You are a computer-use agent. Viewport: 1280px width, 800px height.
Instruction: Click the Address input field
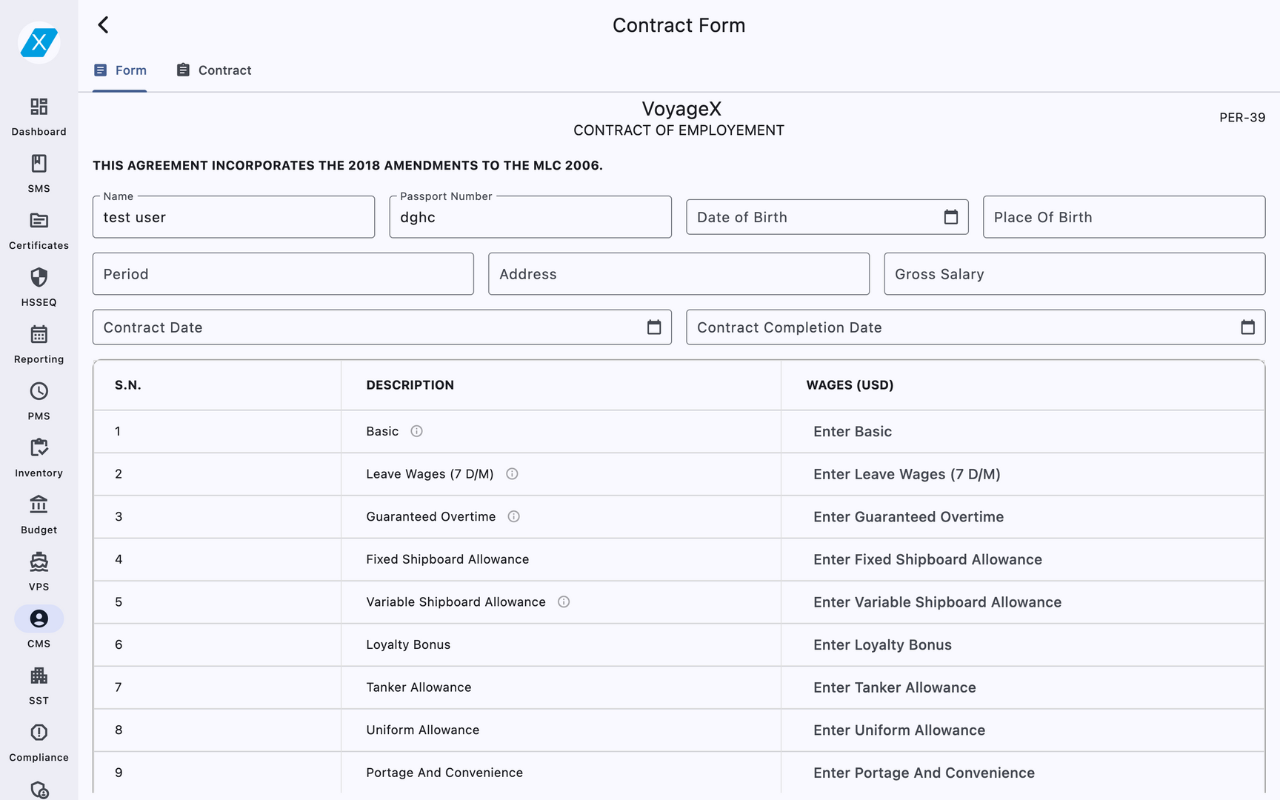pyautogui.click(x=679, y=274)
